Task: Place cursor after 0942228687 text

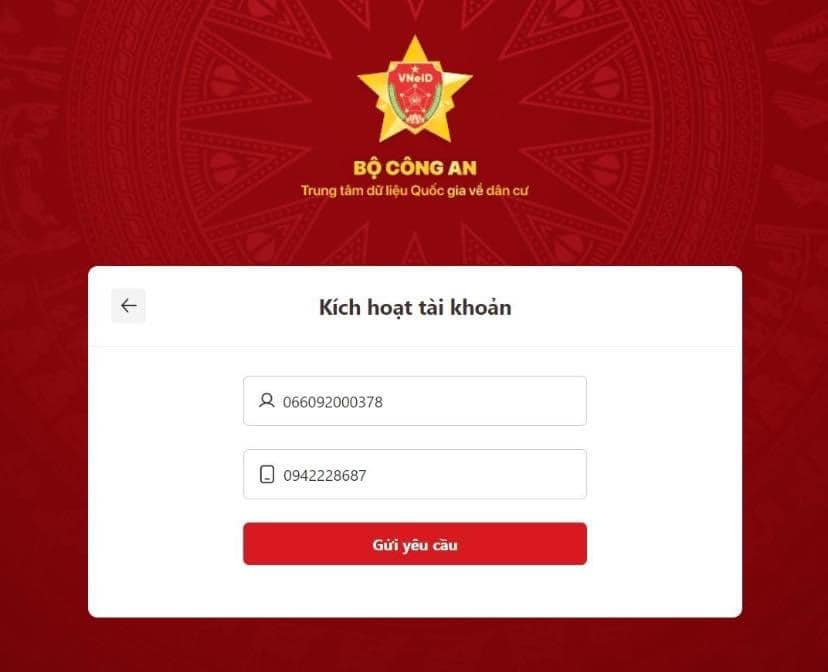Action: coord(368,476)
